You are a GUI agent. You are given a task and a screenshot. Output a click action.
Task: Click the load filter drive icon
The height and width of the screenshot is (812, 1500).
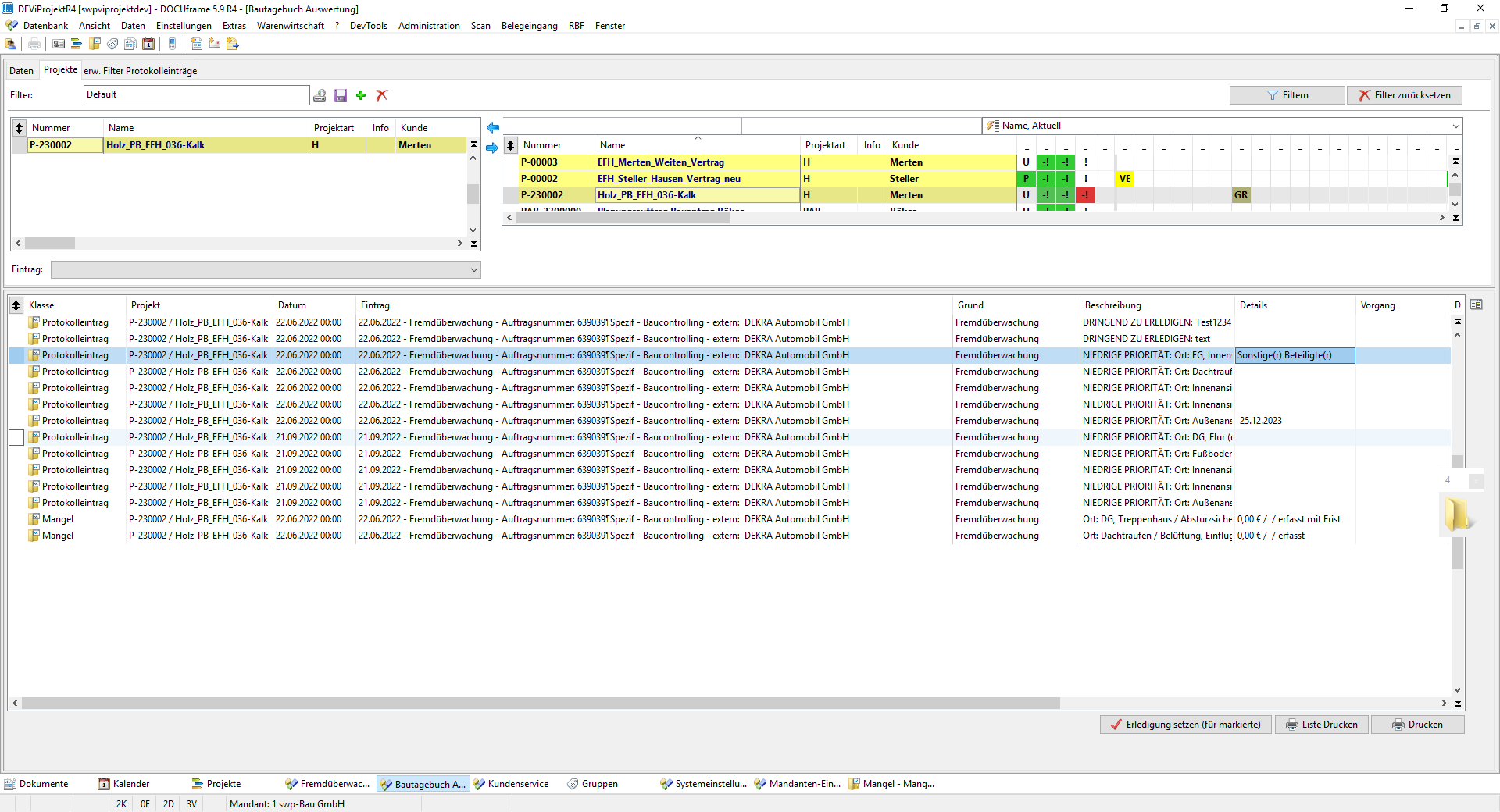(320, 95)
